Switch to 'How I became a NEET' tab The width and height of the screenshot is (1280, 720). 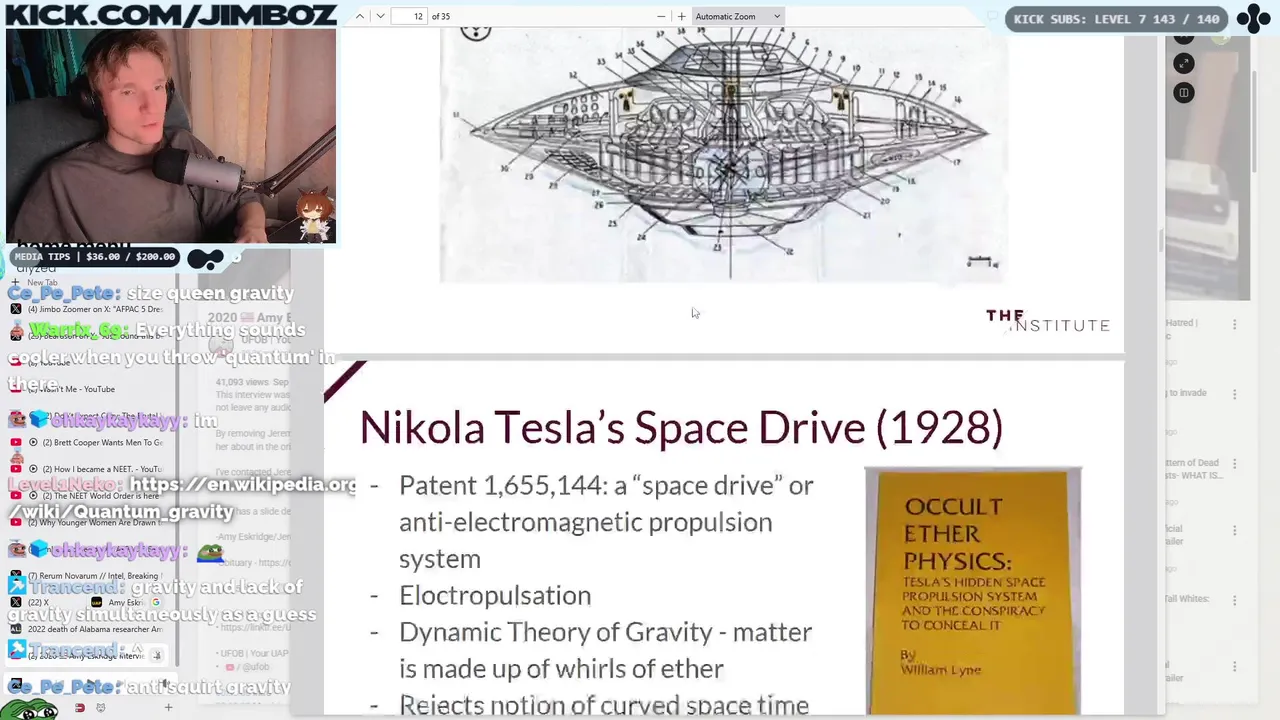[x=87, y=469]
